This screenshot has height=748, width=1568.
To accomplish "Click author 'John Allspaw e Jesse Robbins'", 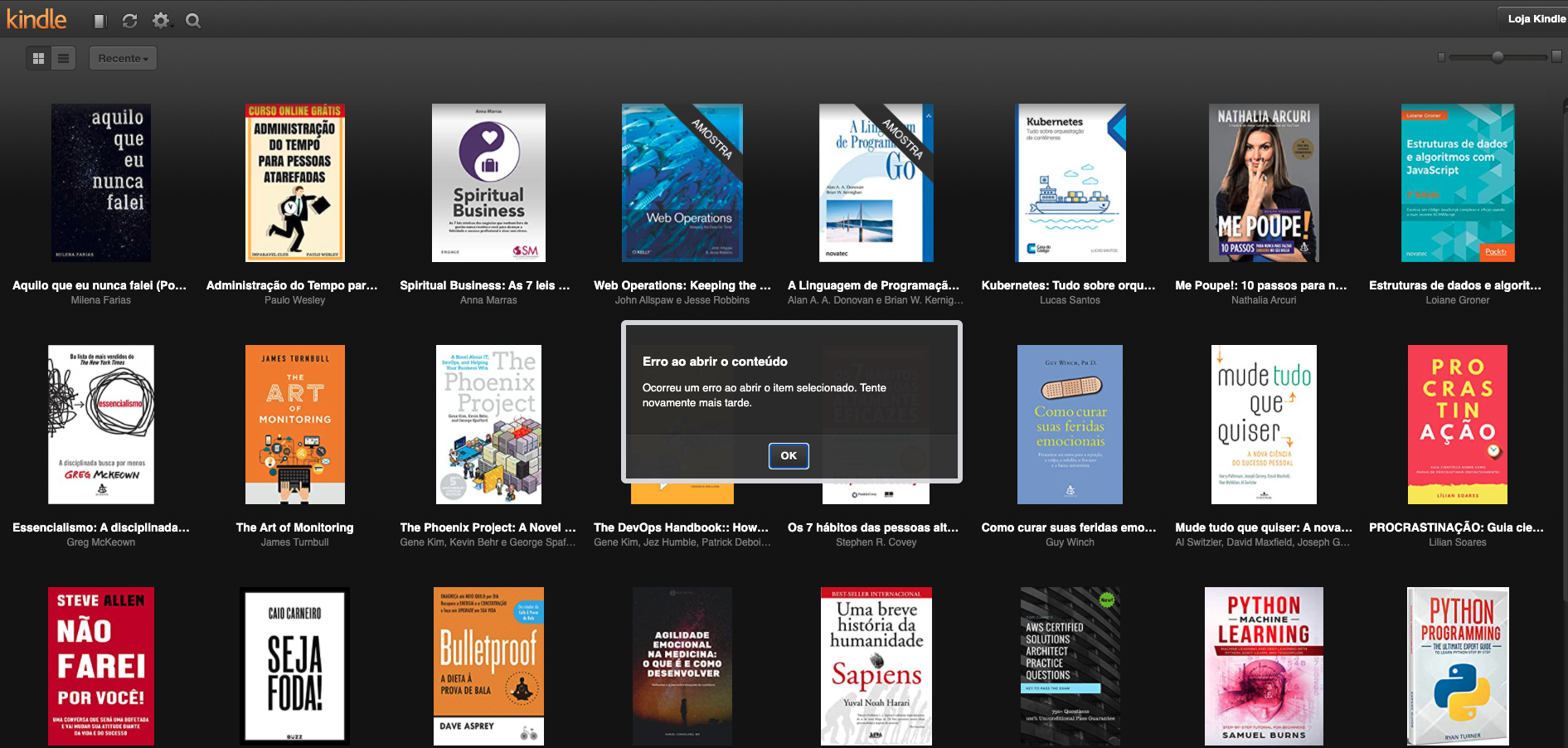I will click(x=682, y=300).
